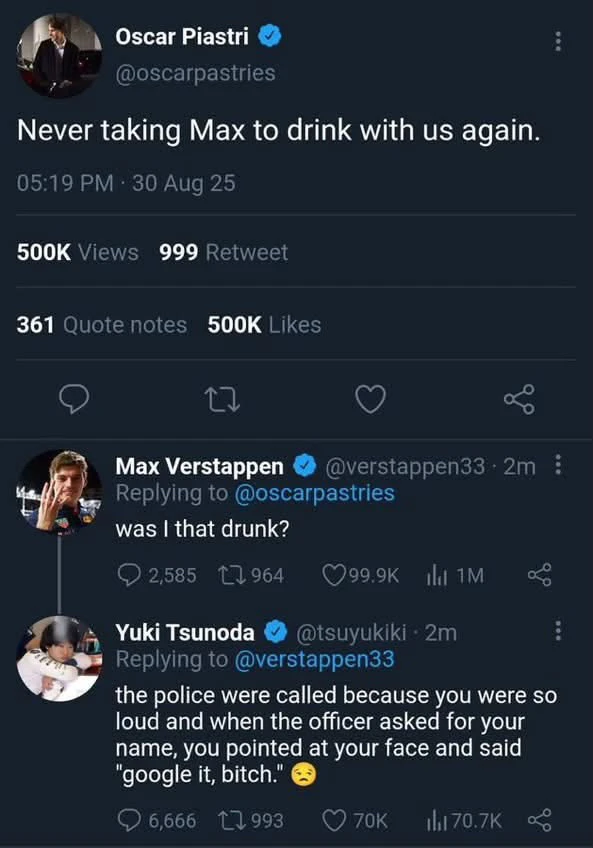Open more options on Max Verstappen's reply
Screen dimensions: 593x848
[x=558, y=465]
